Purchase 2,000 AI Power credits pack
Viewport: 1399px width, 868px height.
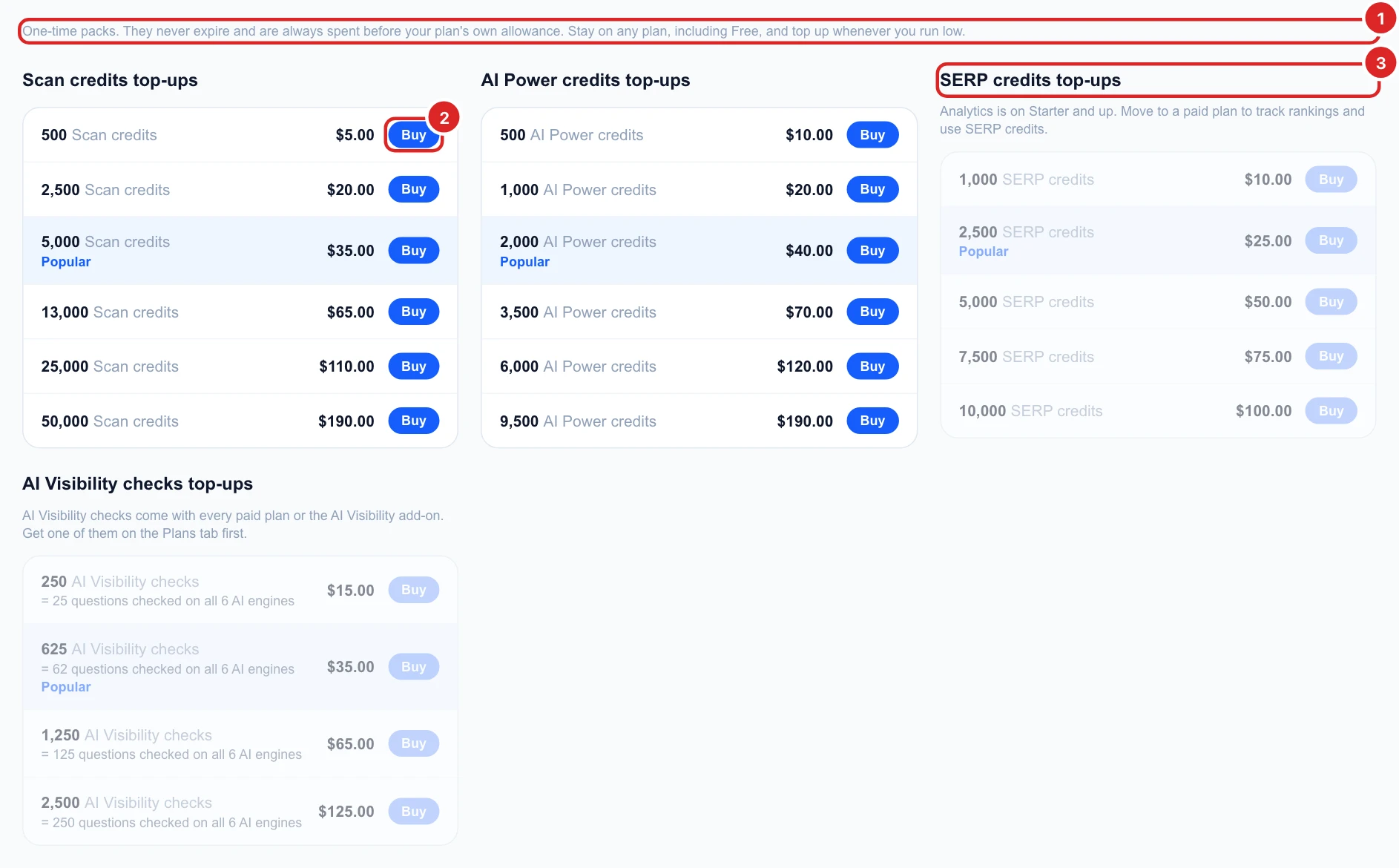(872, 251)
